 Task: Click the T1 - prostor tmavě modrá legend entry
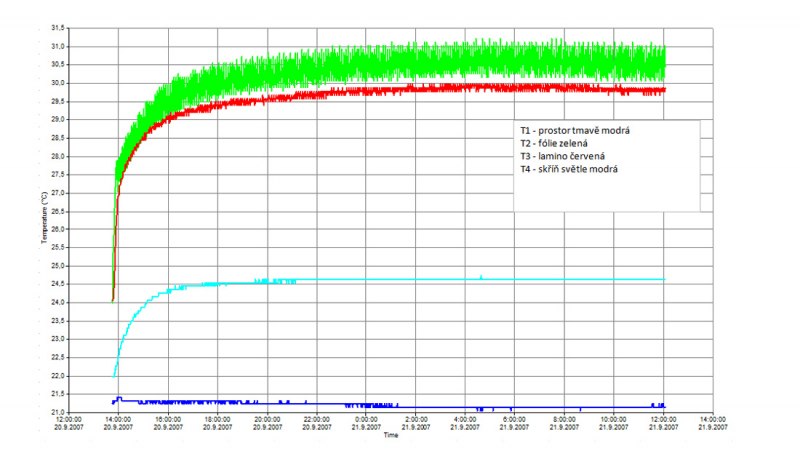[x=575, y=131]
